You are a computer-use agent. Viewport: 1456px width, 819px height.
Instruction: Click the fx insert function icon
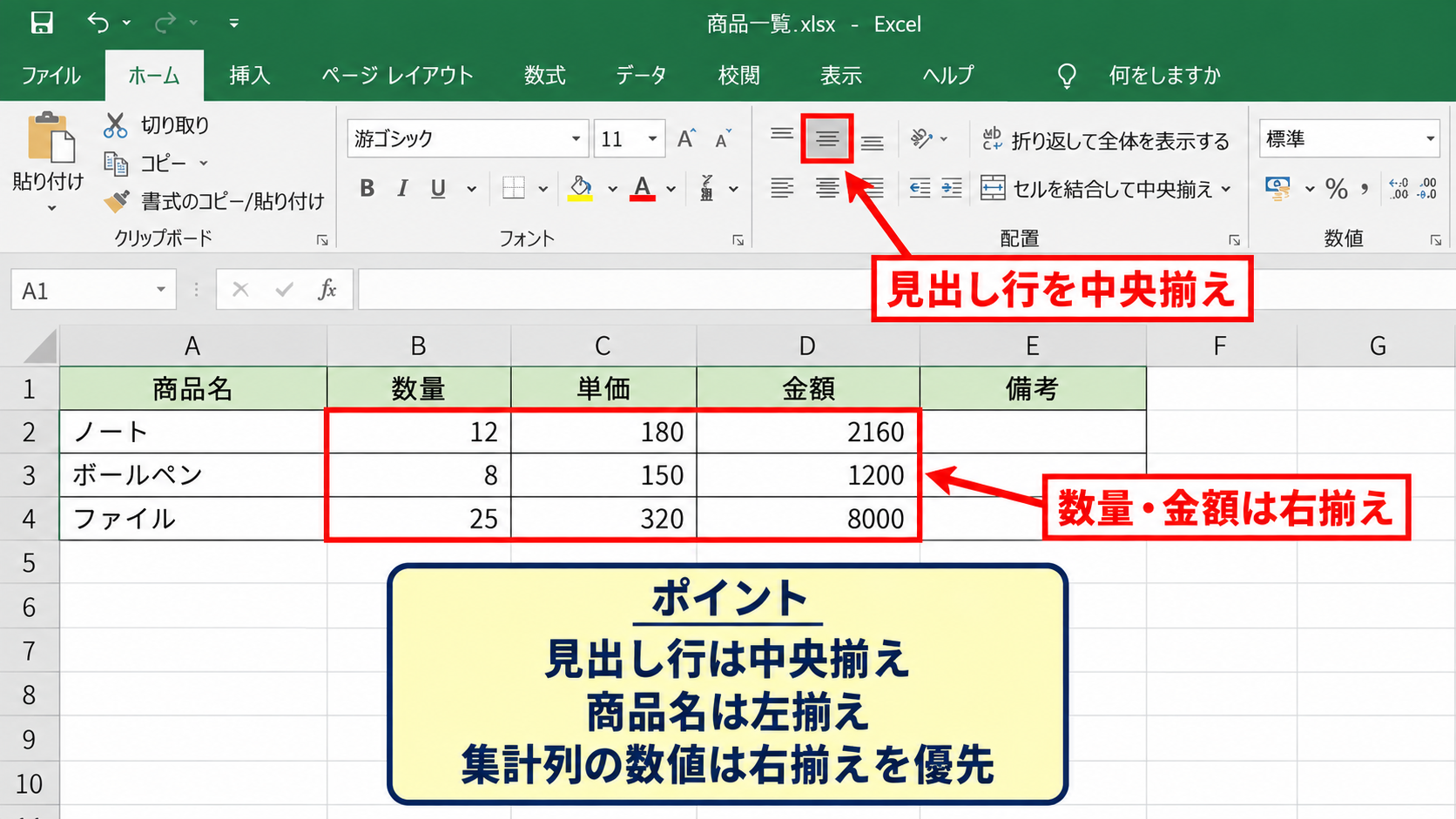coord(327,290)
